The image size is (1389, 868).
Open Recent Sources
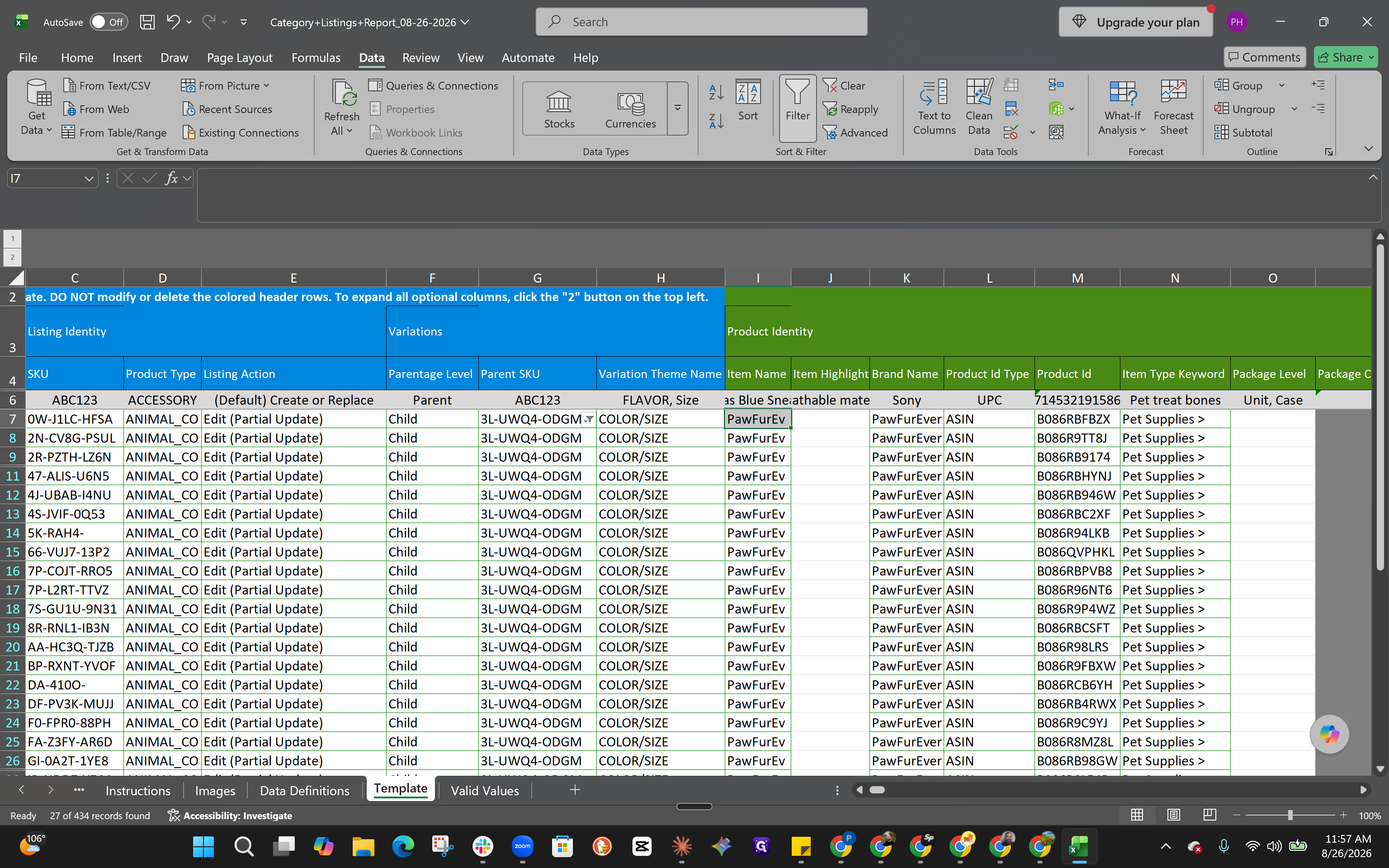point(227,109)
